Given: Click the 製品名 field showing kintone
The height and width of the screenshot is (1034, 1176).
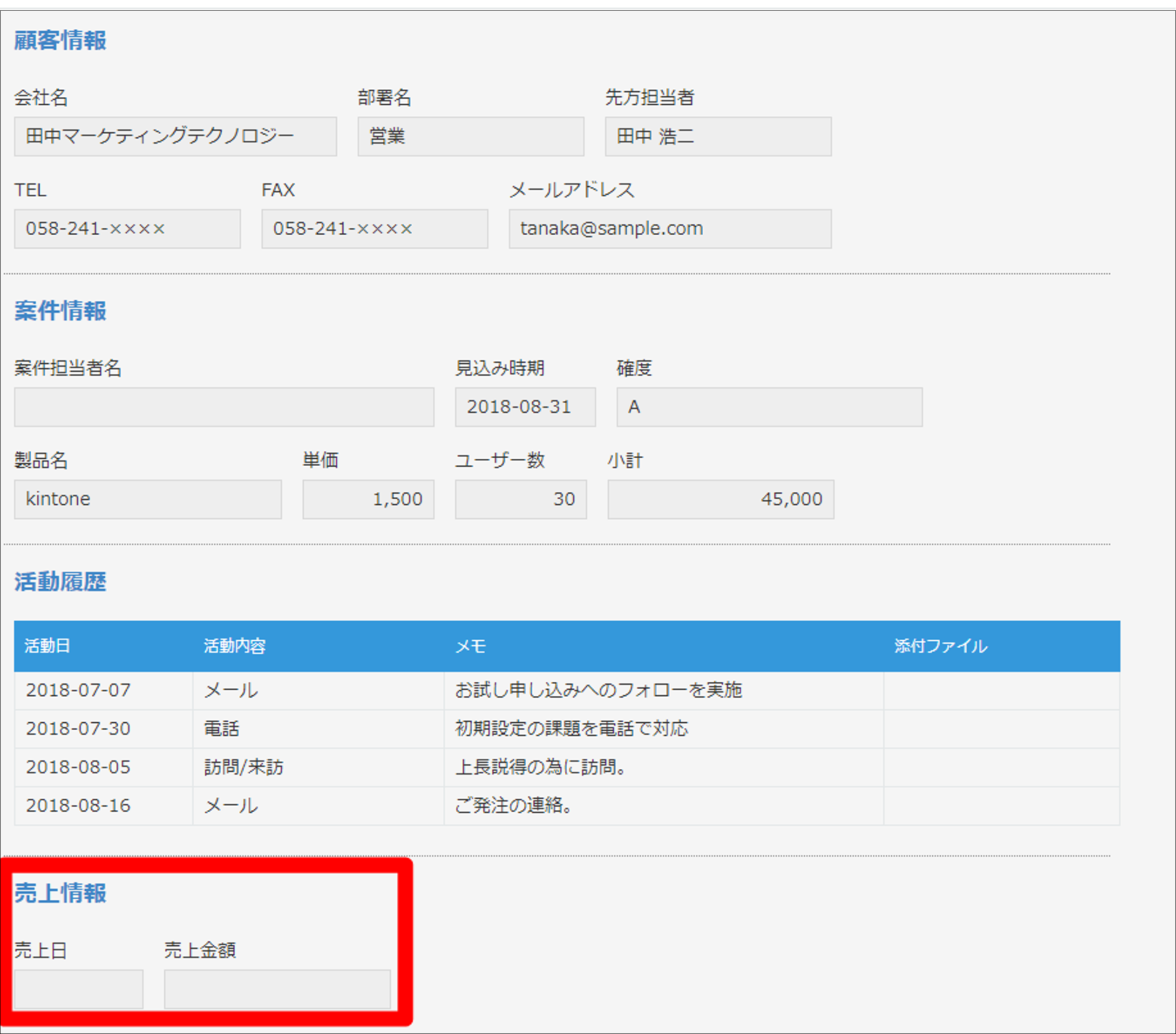Looking at the screenshot, I should 148,499.
